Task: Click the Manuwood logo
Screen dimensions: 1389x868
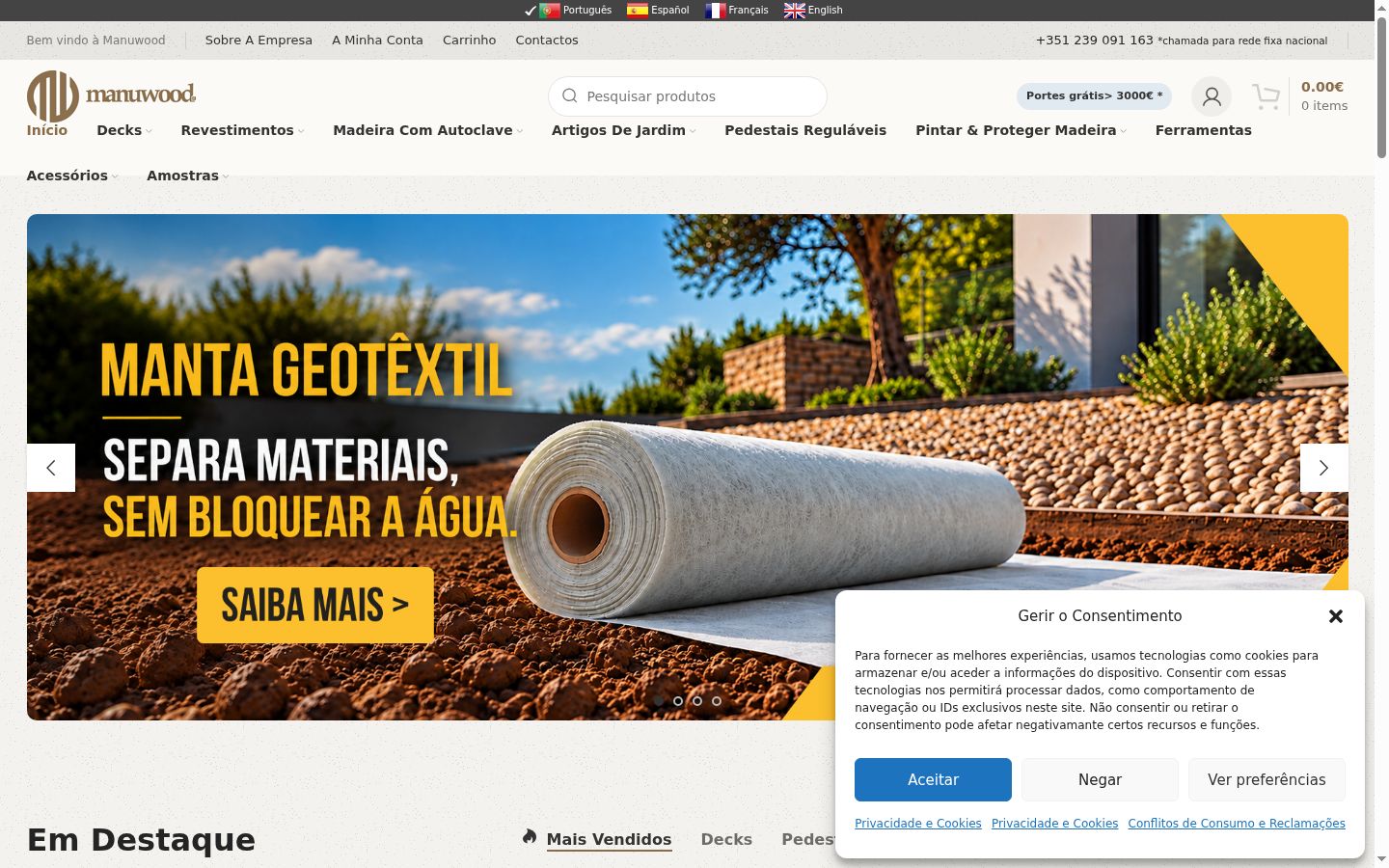Action: [x=111, y=95]
